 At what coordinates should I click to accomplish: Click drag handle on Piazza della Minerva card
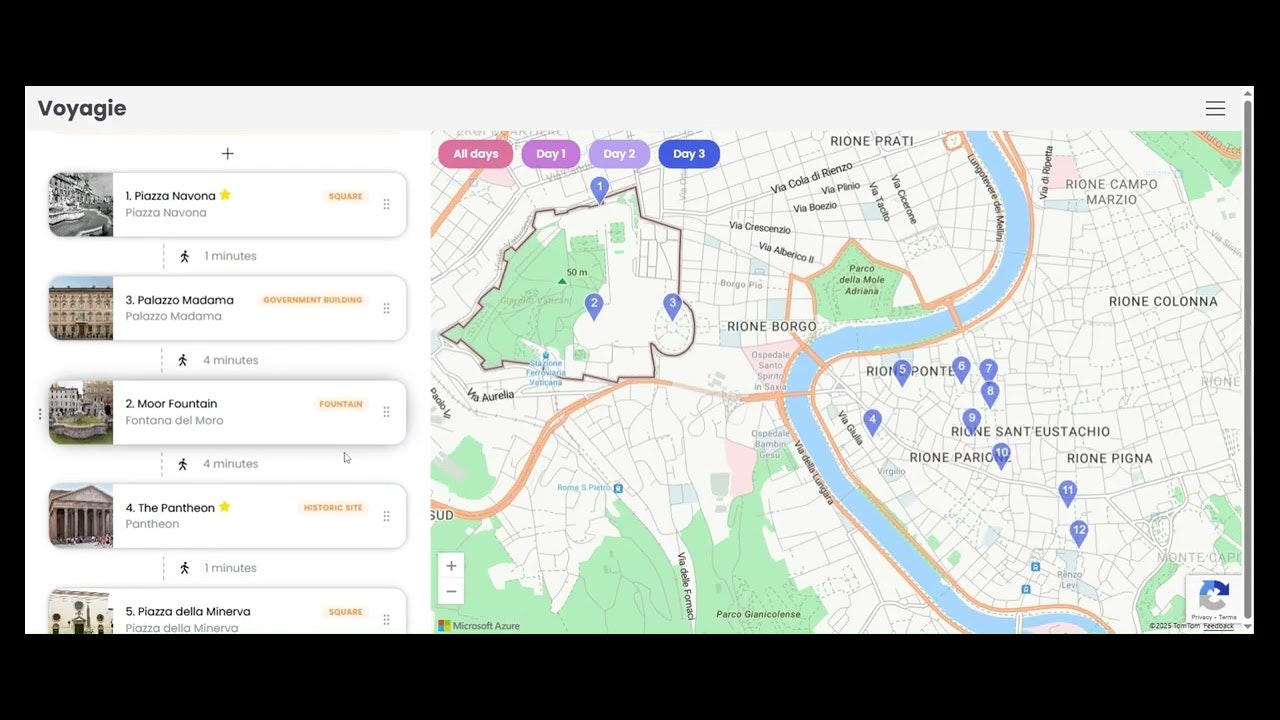tap(386, 620)
